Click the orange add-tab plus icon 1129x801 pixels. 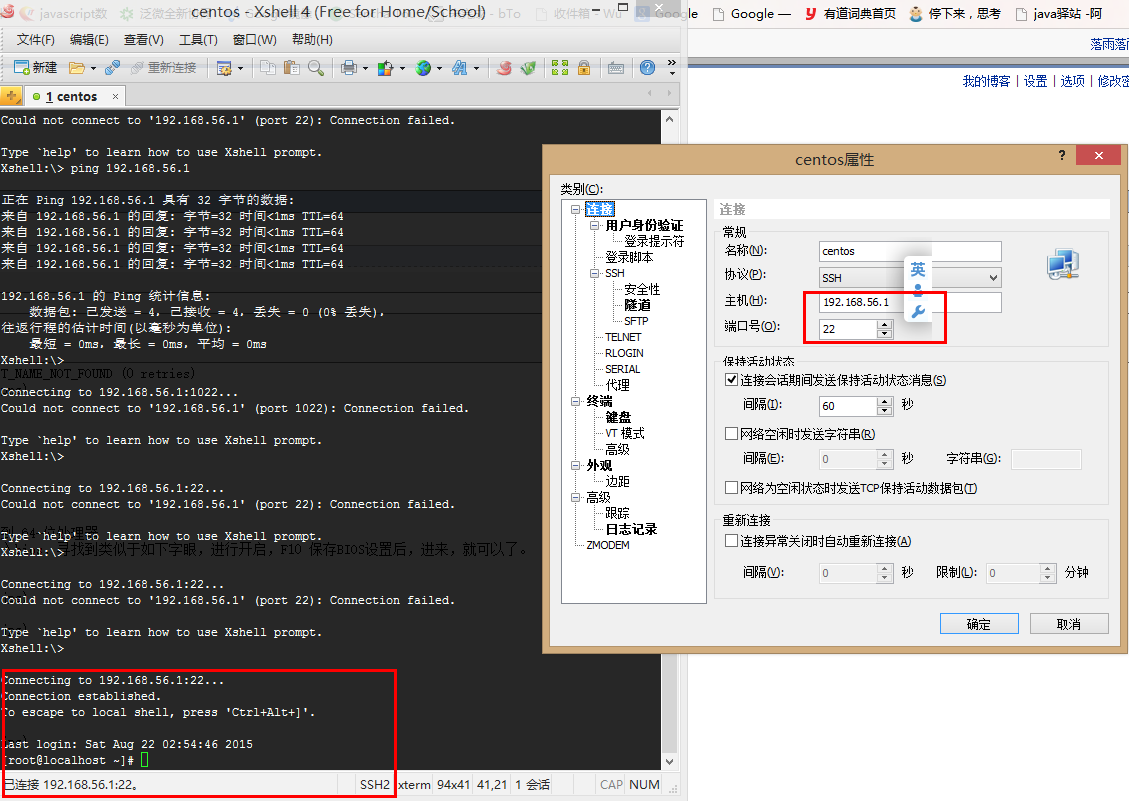11,95
